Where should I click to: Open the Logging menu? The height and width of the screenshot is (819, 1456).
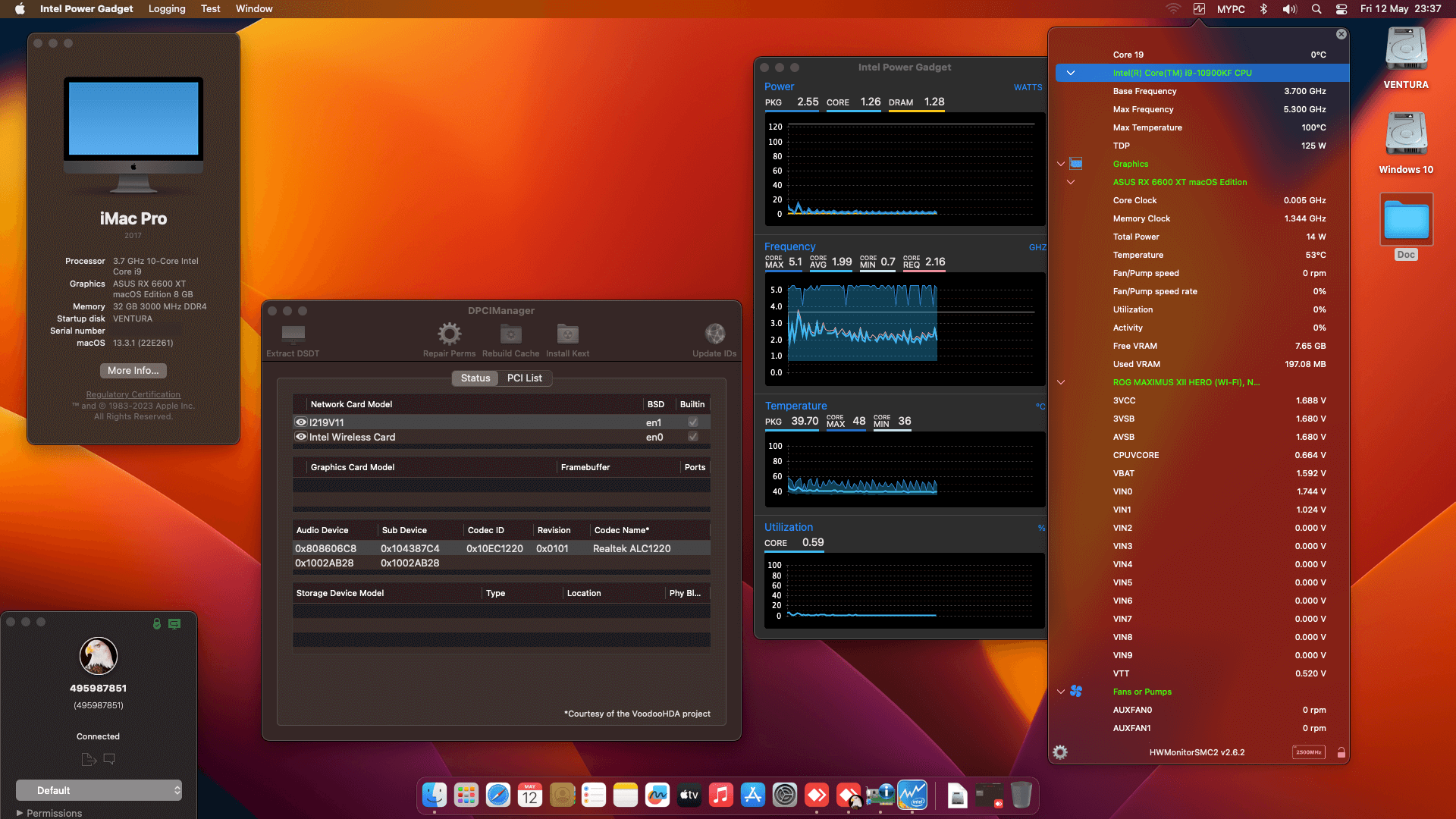click(x=167, y=9)
